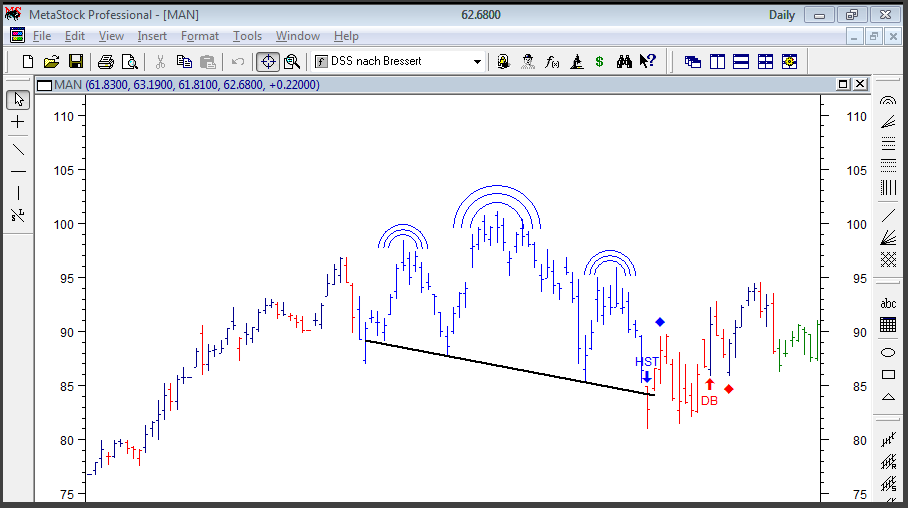Maximize the MAN chart inner window

click(x=843, y=85)
